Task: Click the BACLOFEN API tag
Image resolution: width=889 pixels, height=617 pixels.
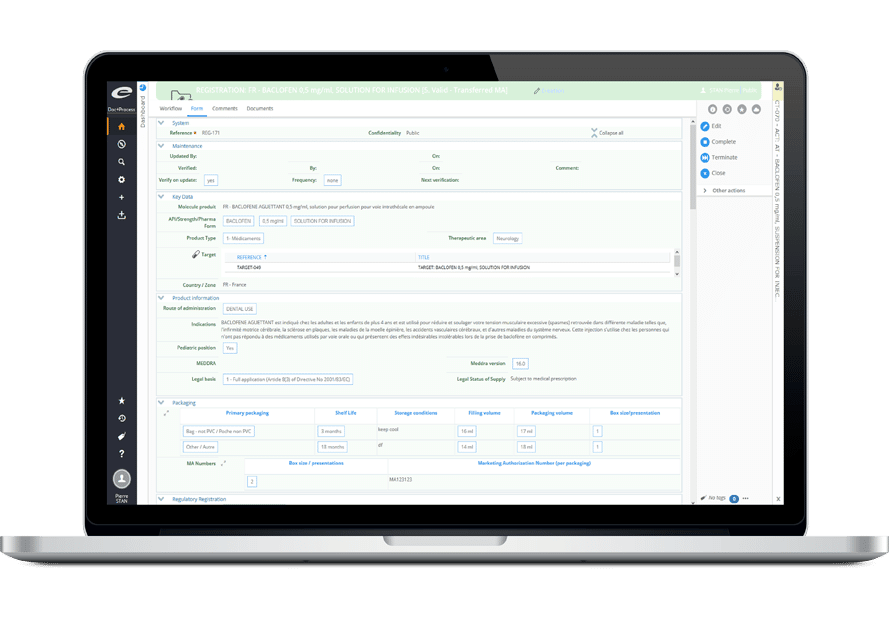Action: pos(238,221)
